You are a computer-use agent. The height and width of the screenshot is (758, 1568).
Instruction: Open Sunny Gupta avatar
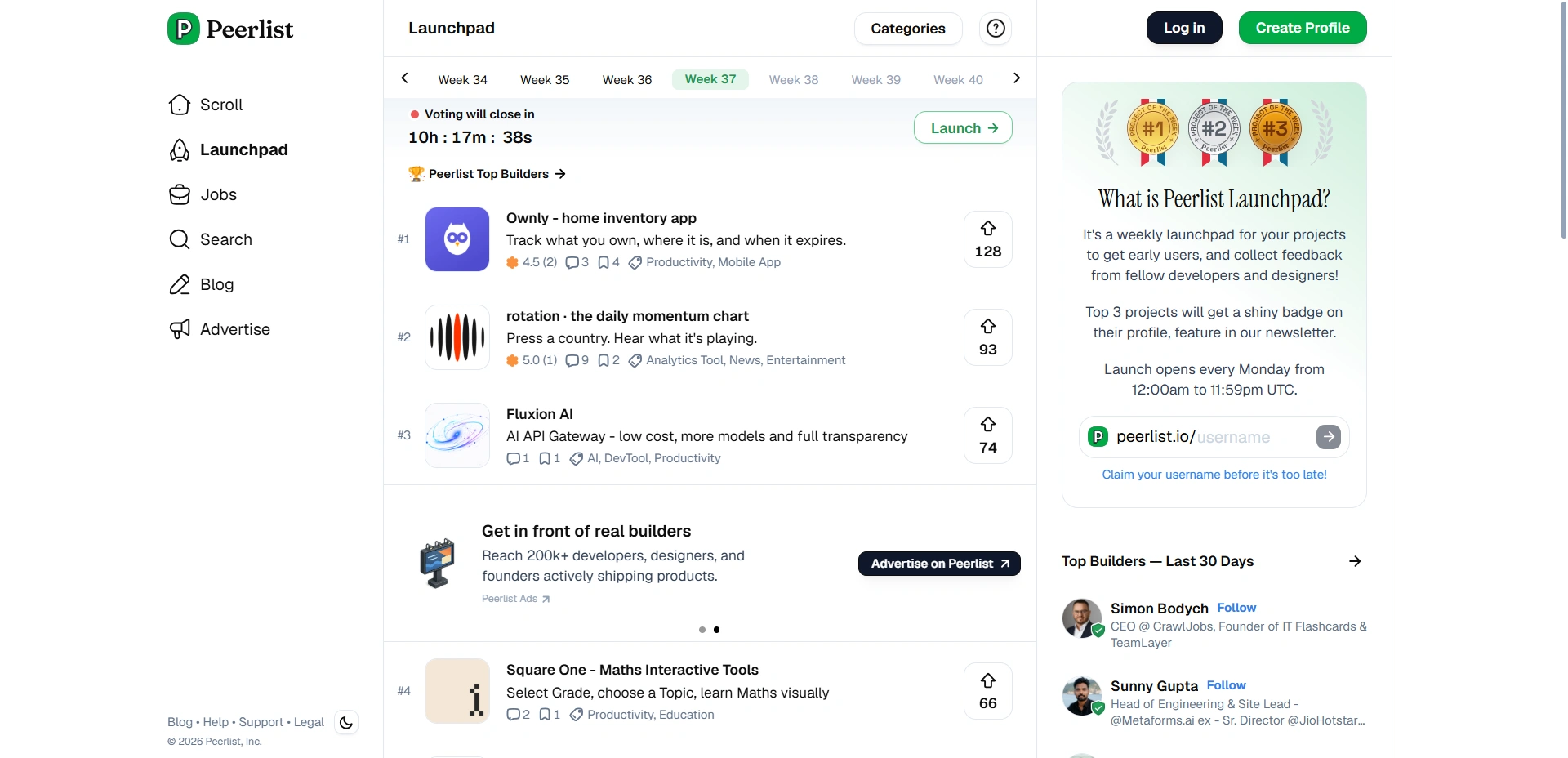(x=1082, y=696)
